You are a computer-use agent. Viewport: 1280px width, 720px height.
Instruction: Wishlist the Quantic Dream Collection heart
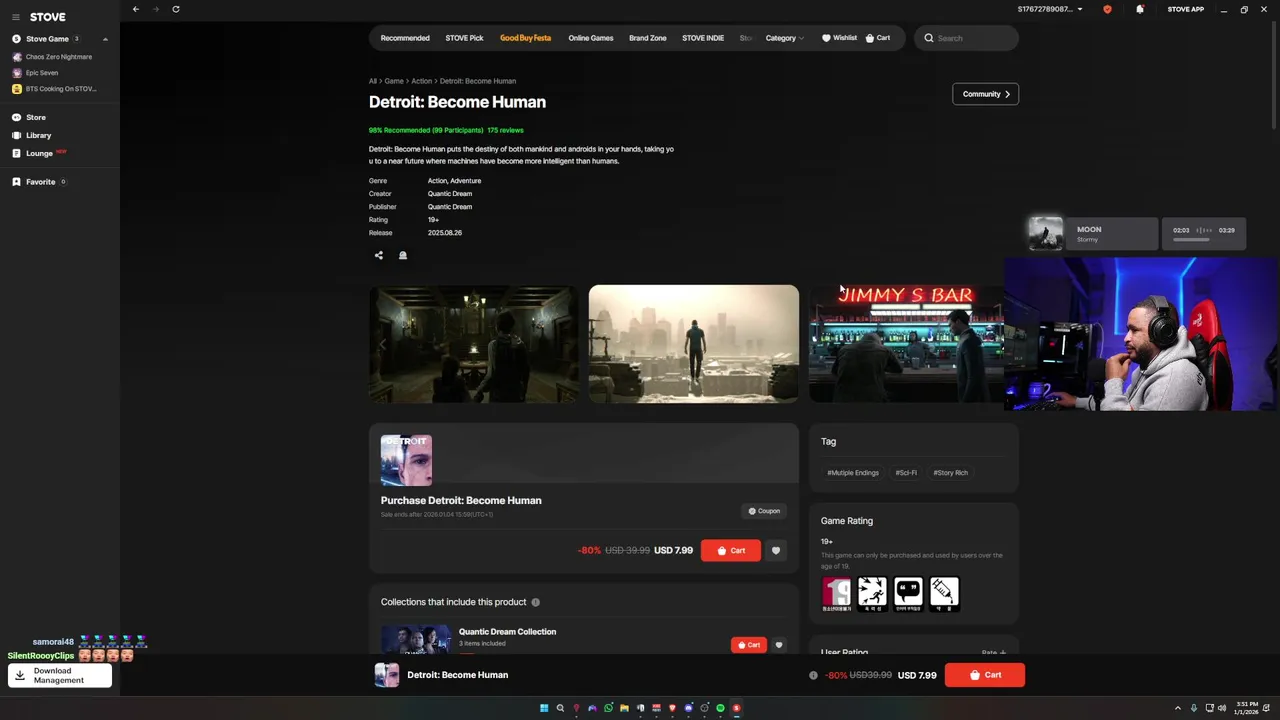pos(779,645)
